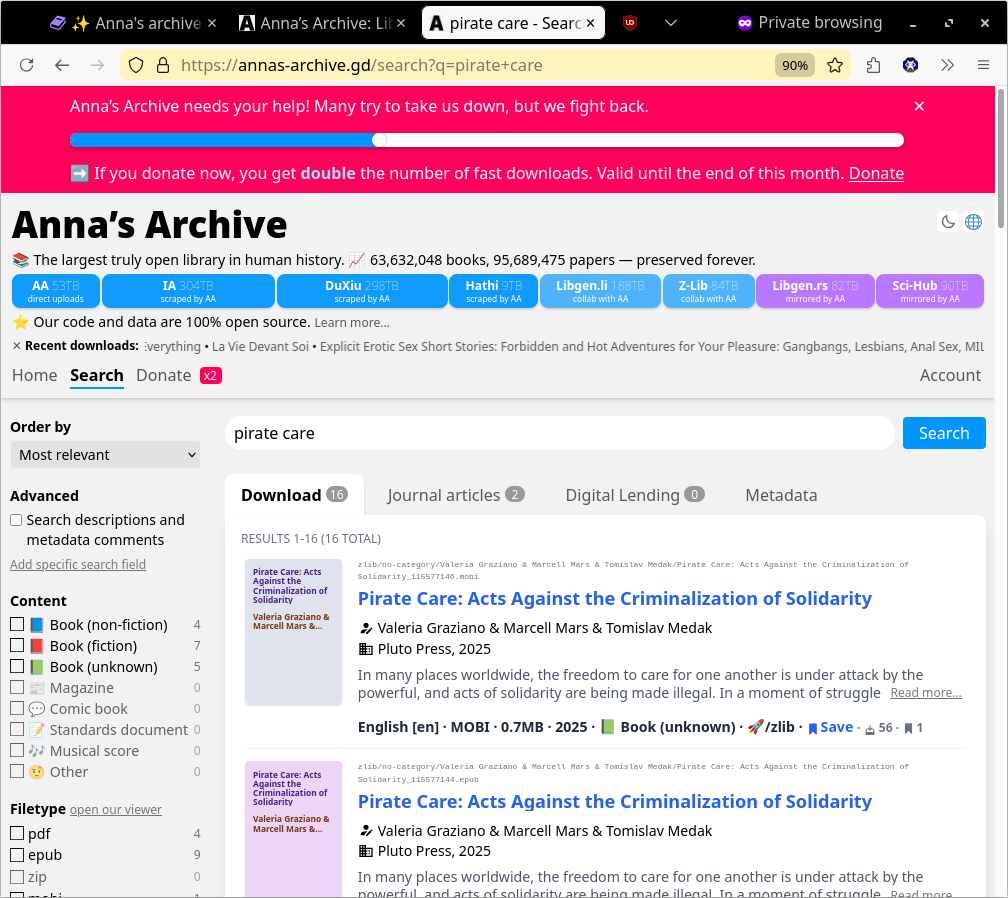The image size is (1008, 898).
Task: Toggle dark mode with the moon icon
Action: pos(948,222)
